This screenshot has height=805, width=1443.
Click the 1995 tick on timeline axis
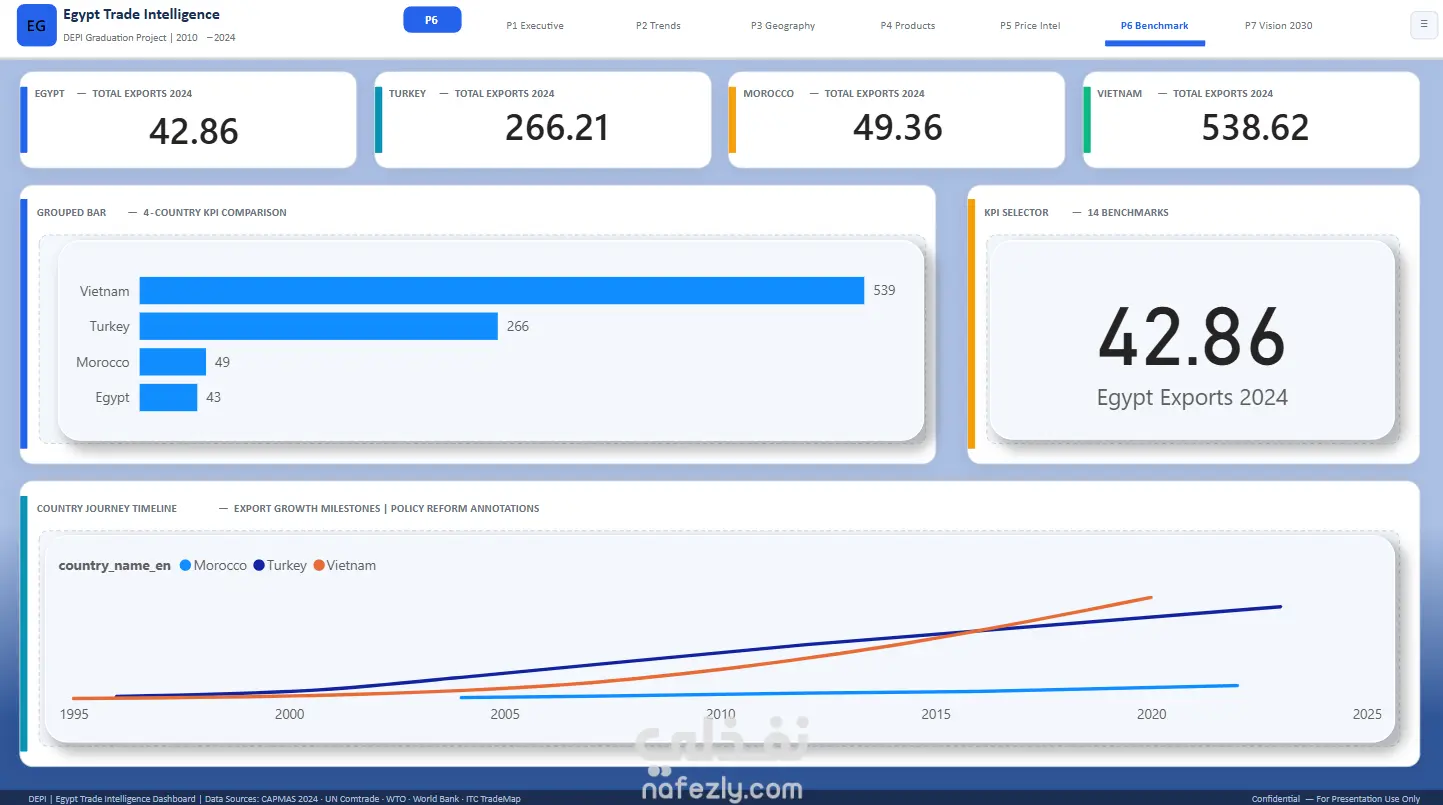click(x=73, y=714)
